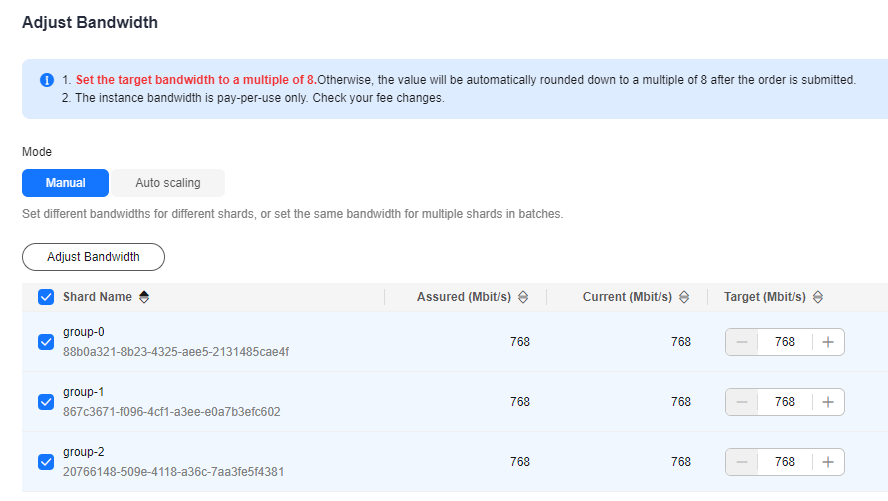Click the Shard Name column header

point(97,297)
